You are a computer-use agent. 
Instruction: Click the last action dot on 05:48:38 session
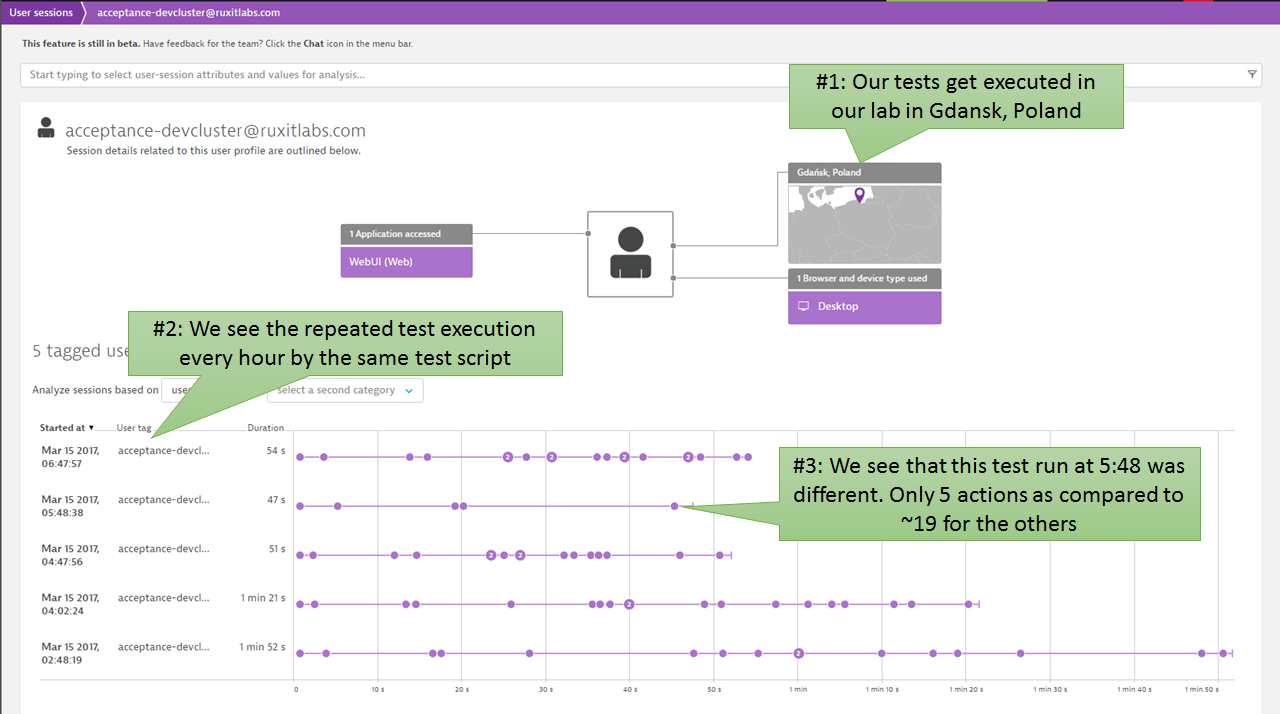click(x=675, y=506)
